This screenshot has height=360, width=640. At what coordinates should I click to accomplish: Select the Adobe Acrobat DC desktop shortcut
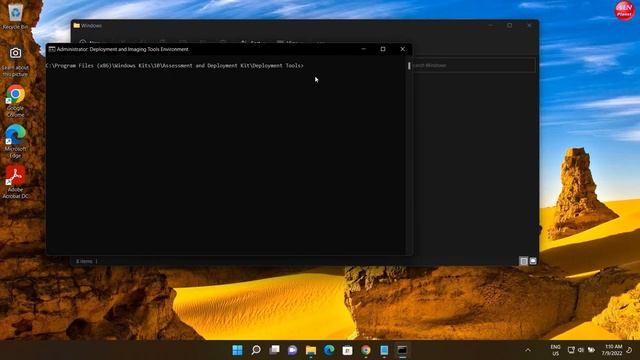pos(15,182)
